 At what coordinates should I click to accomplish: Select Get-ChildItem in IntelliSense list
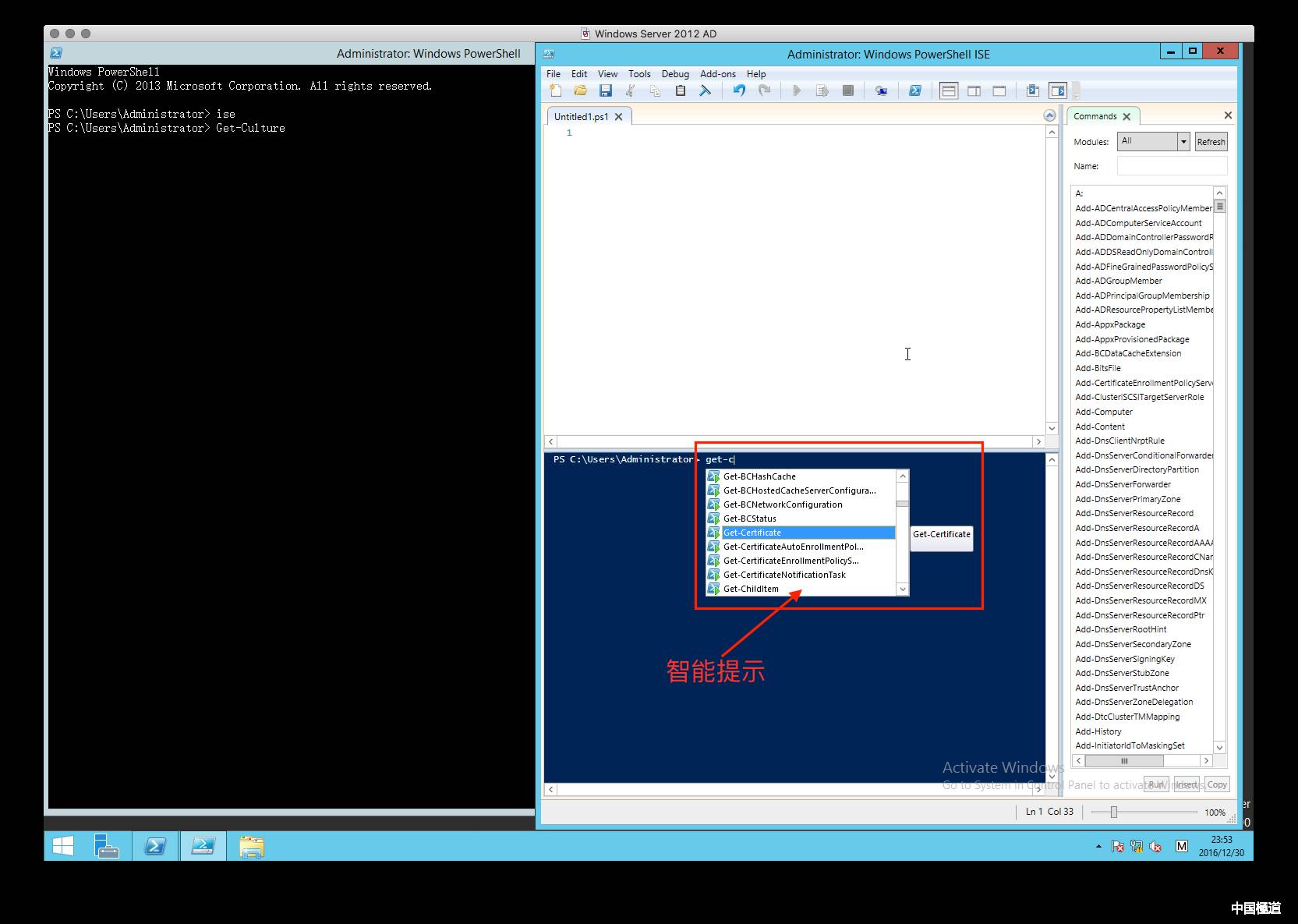click(801, 589)
